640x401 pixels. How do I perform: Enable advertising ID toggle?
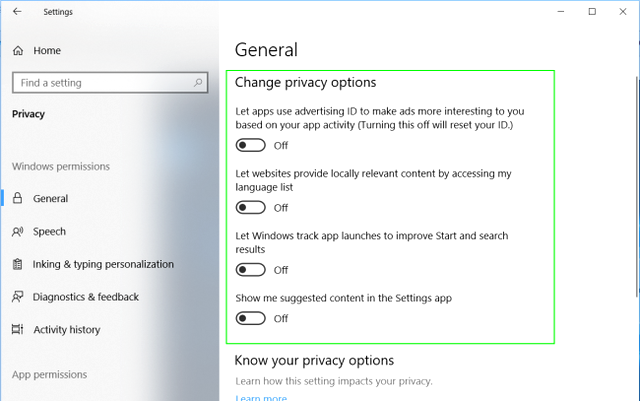coord(250,145)
